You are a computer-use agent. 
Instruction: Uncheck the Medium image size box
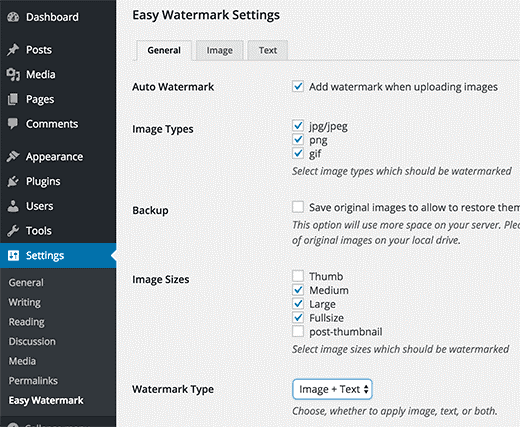pyautogui.click(x=298, y=290)
